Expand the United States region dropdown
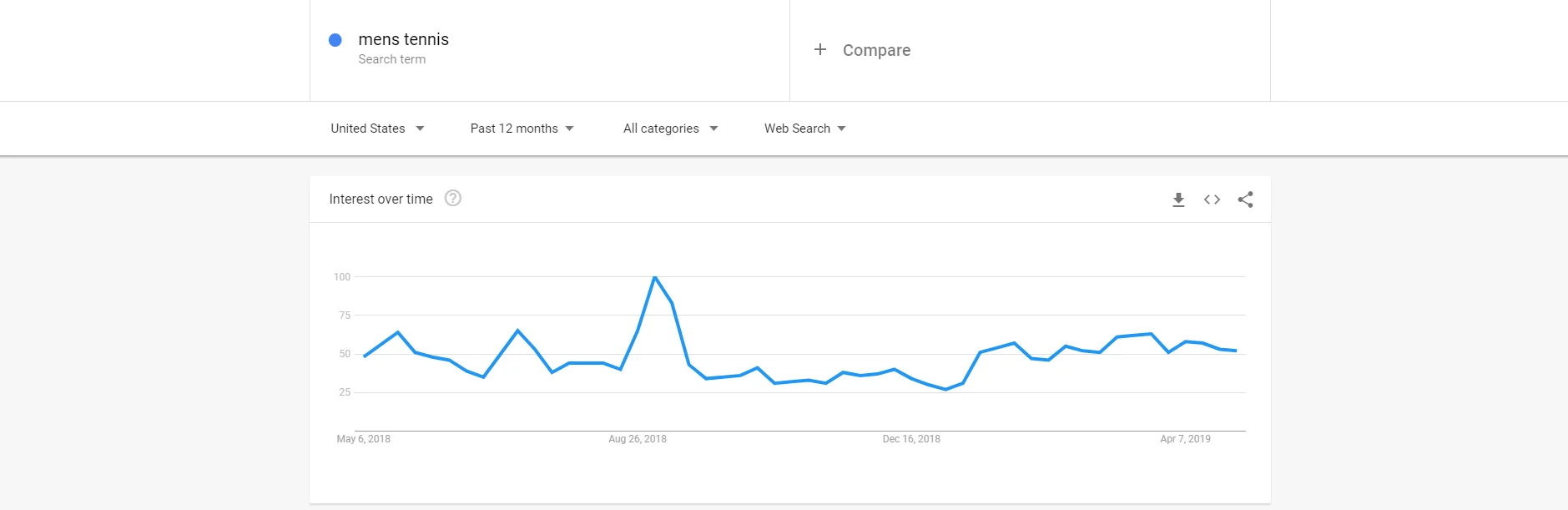 click(377, 129)
